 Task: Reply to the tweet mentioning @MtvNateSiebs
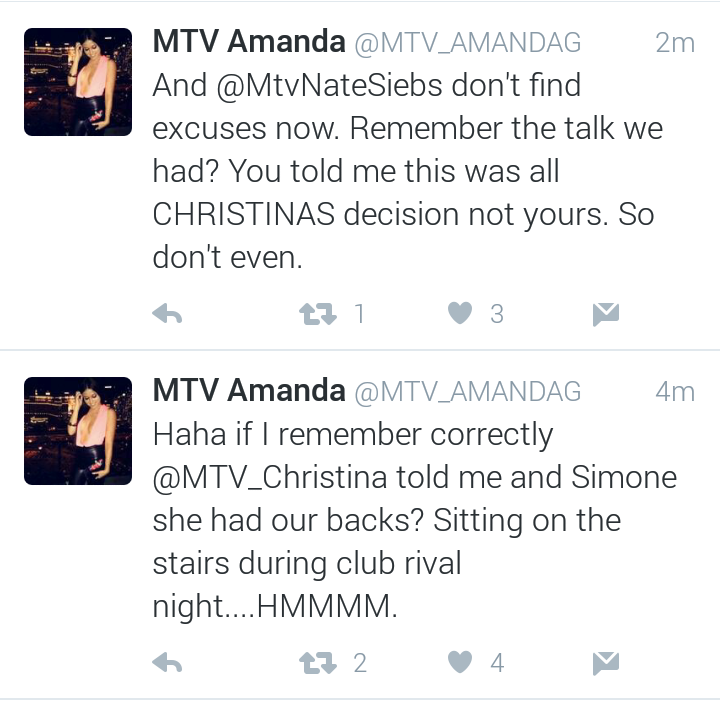167,315
